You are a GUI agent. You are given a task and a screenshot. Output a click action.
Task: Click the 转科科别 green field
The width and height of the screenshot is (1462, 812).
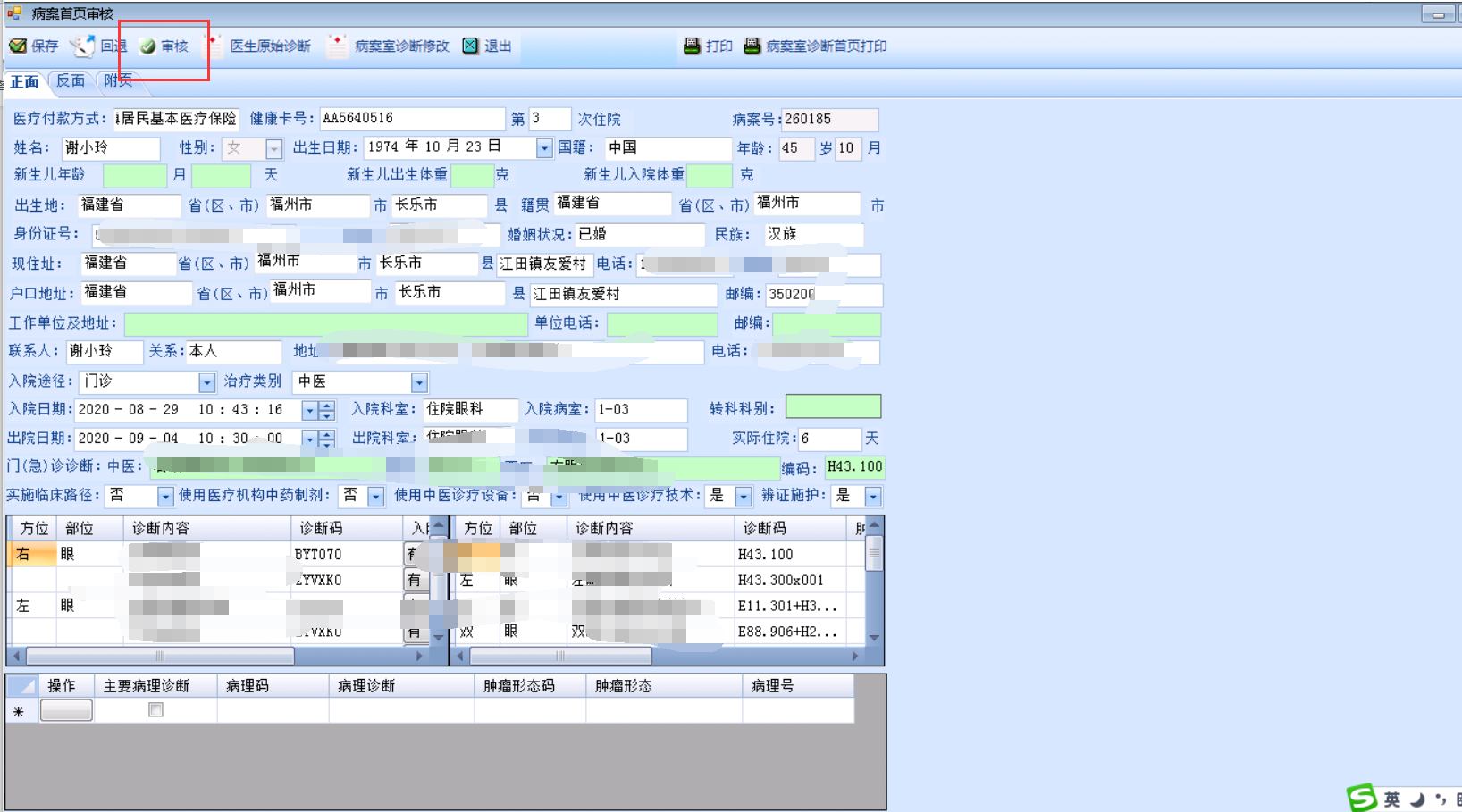[x=833, y=407]
